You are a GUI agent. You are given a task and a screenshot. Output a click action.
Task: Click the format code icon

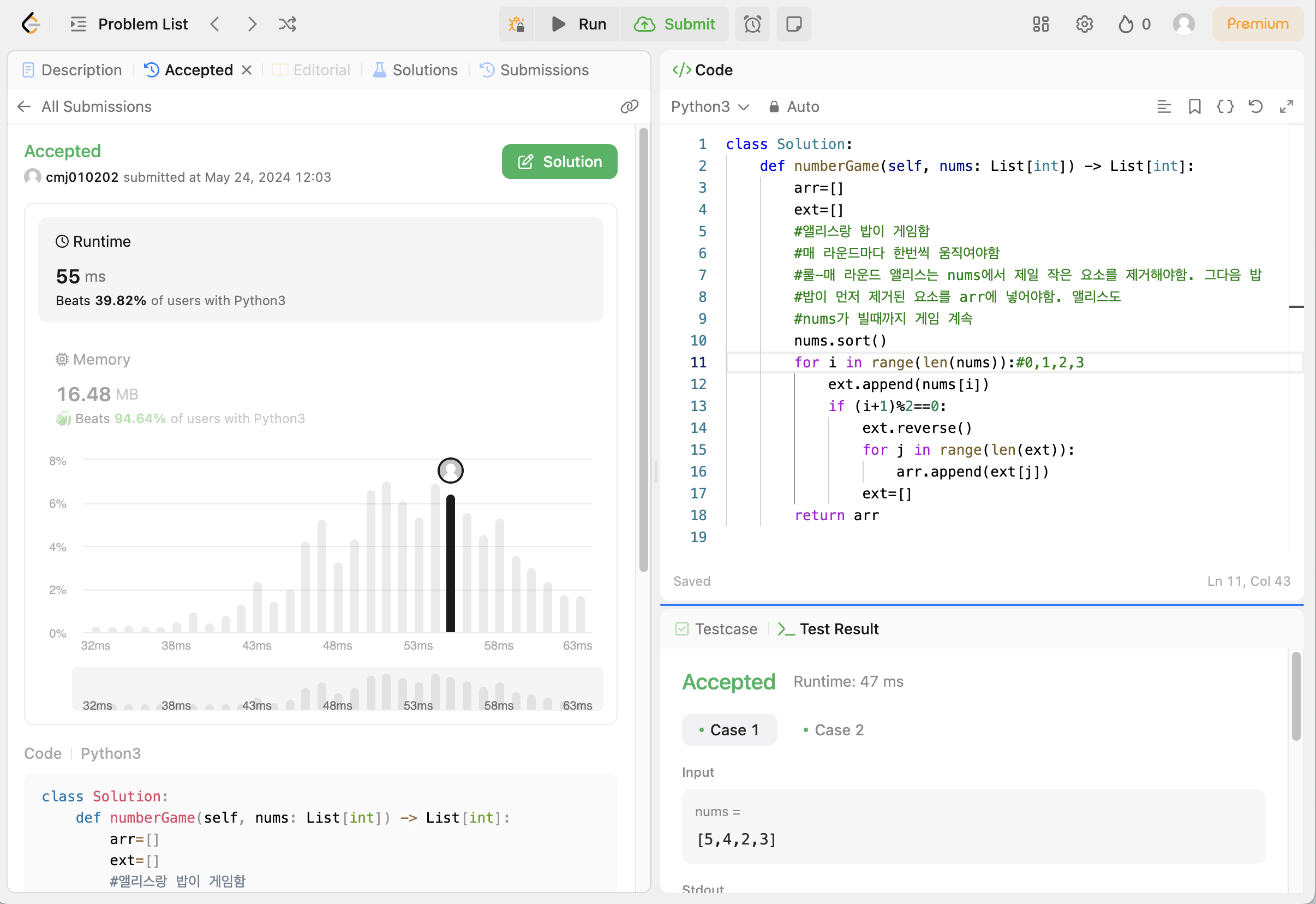tap(1164, 106)
